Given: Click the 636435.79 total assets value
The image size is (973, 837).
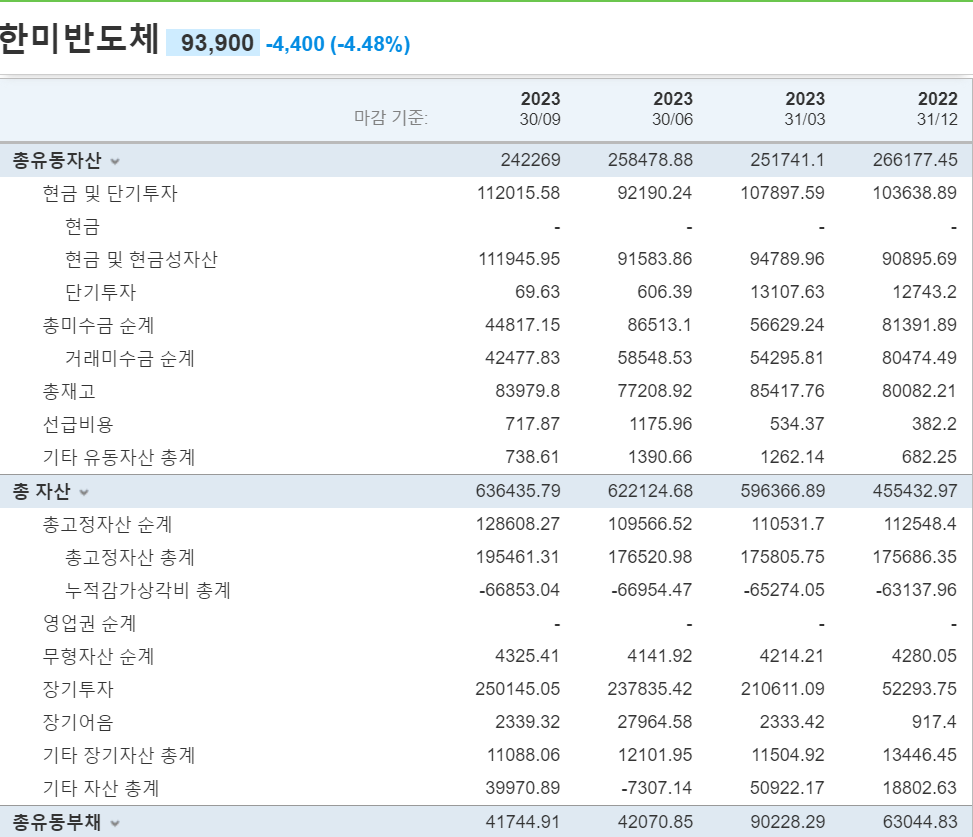Looking at the screenshot, I should pos(518,491).
